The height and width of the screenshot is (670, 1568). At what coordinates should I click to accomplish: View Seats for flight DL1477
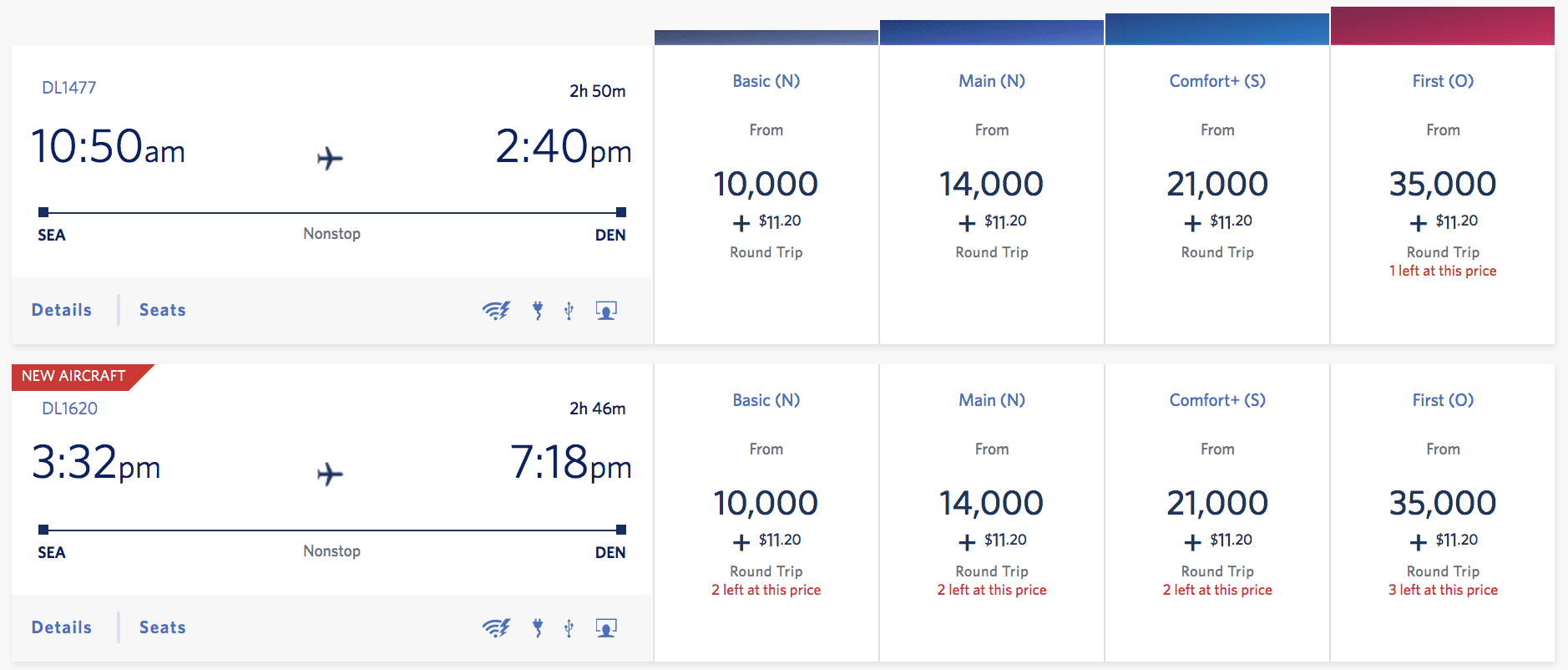[162, 310]
